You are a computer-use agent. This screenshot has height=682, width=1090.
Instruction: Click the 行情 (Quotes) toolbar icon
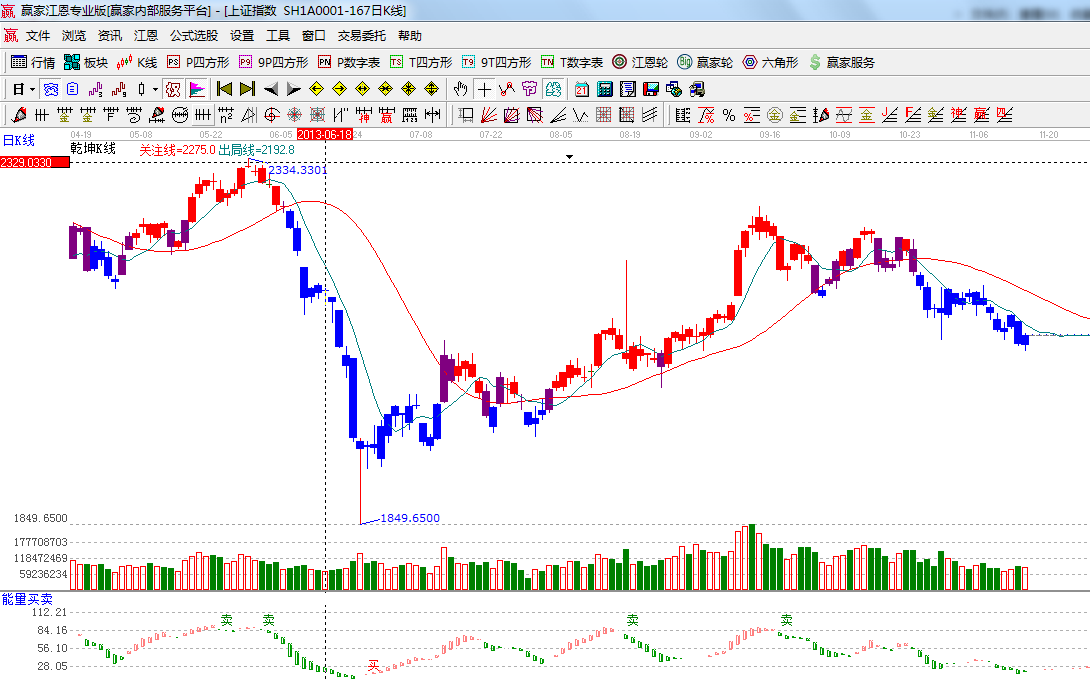[33, 62]
